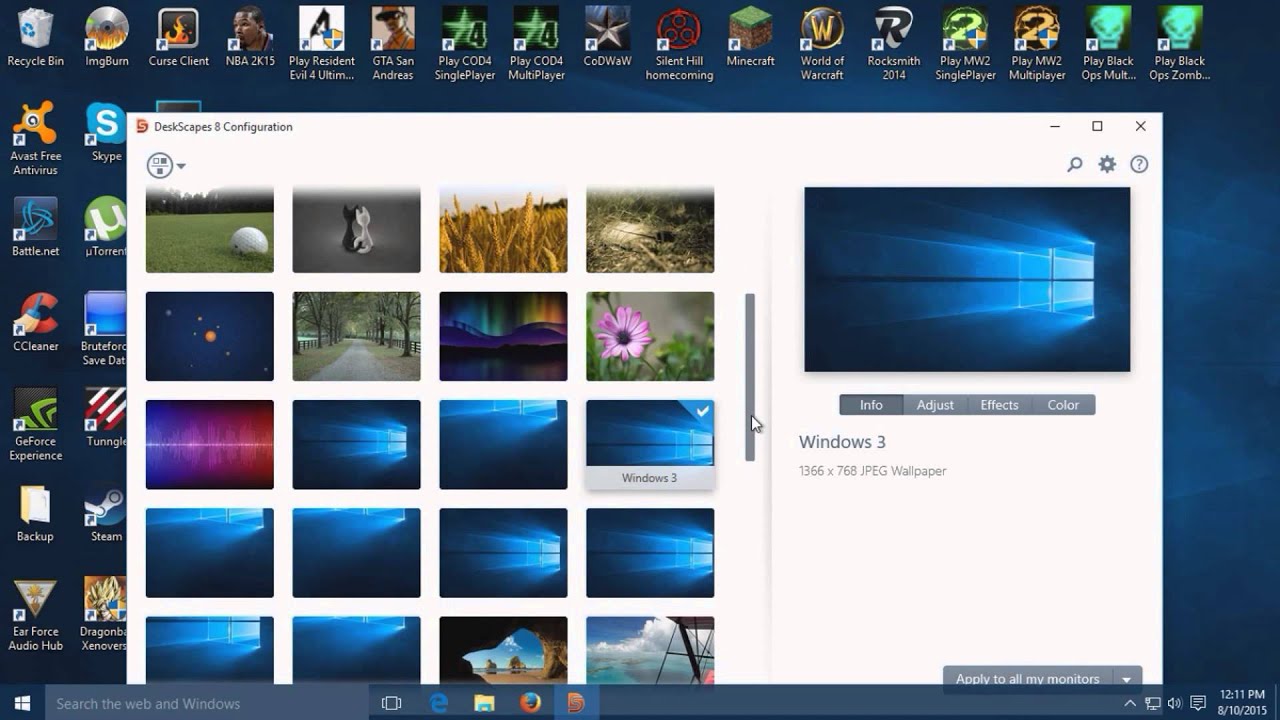Click the 'Windows 3' title in the info panel
The width and height of the screenshot is (1280, 720).
[842, 442]
